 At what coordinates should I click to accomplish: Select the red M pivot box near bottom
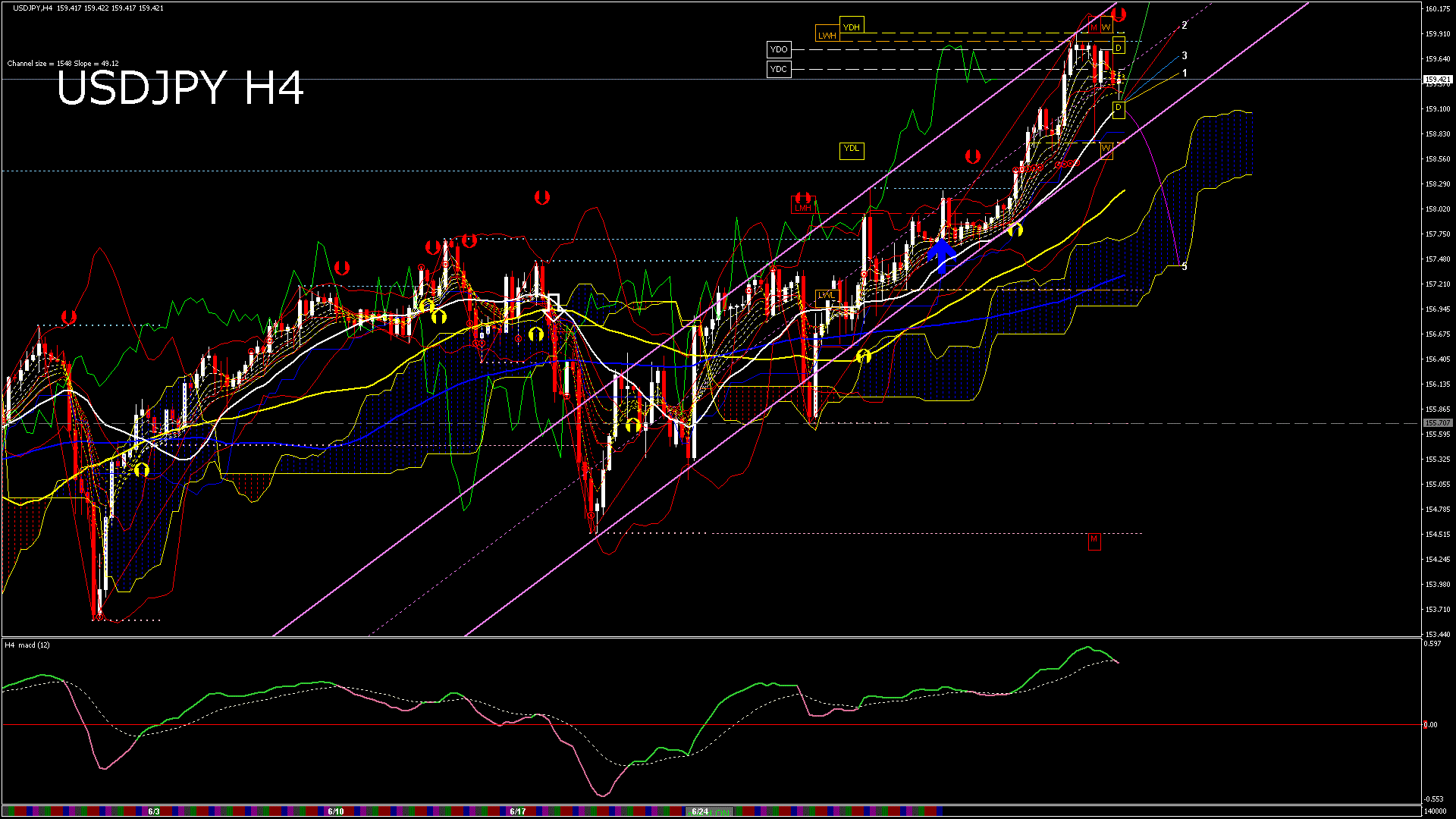(1094, 540)
